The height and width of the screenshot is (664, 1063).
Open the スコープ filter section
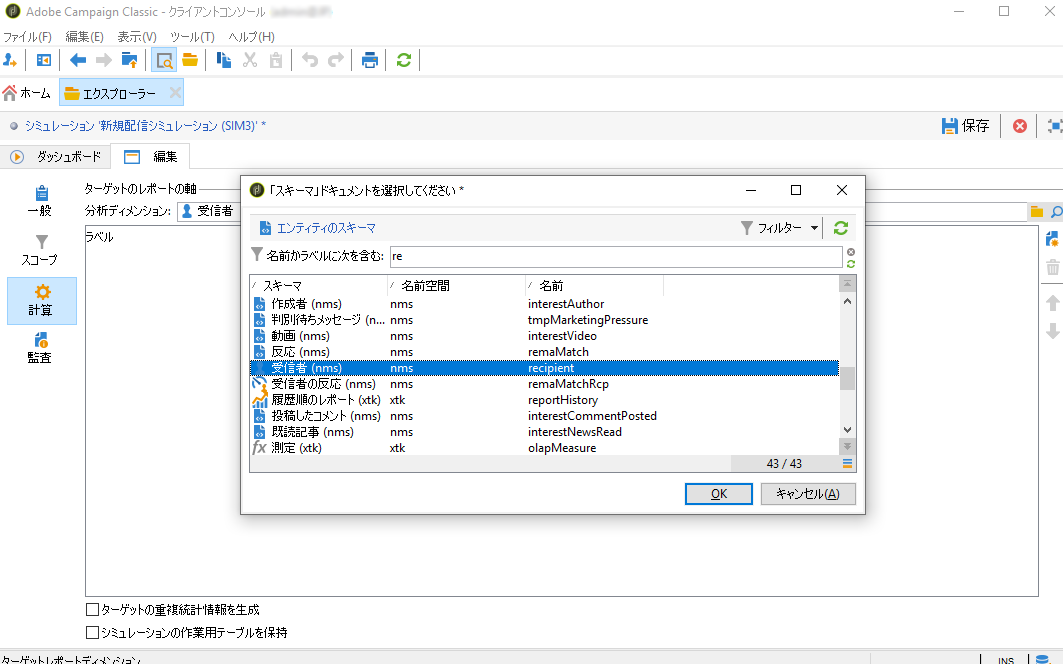(x=41, y=250)
